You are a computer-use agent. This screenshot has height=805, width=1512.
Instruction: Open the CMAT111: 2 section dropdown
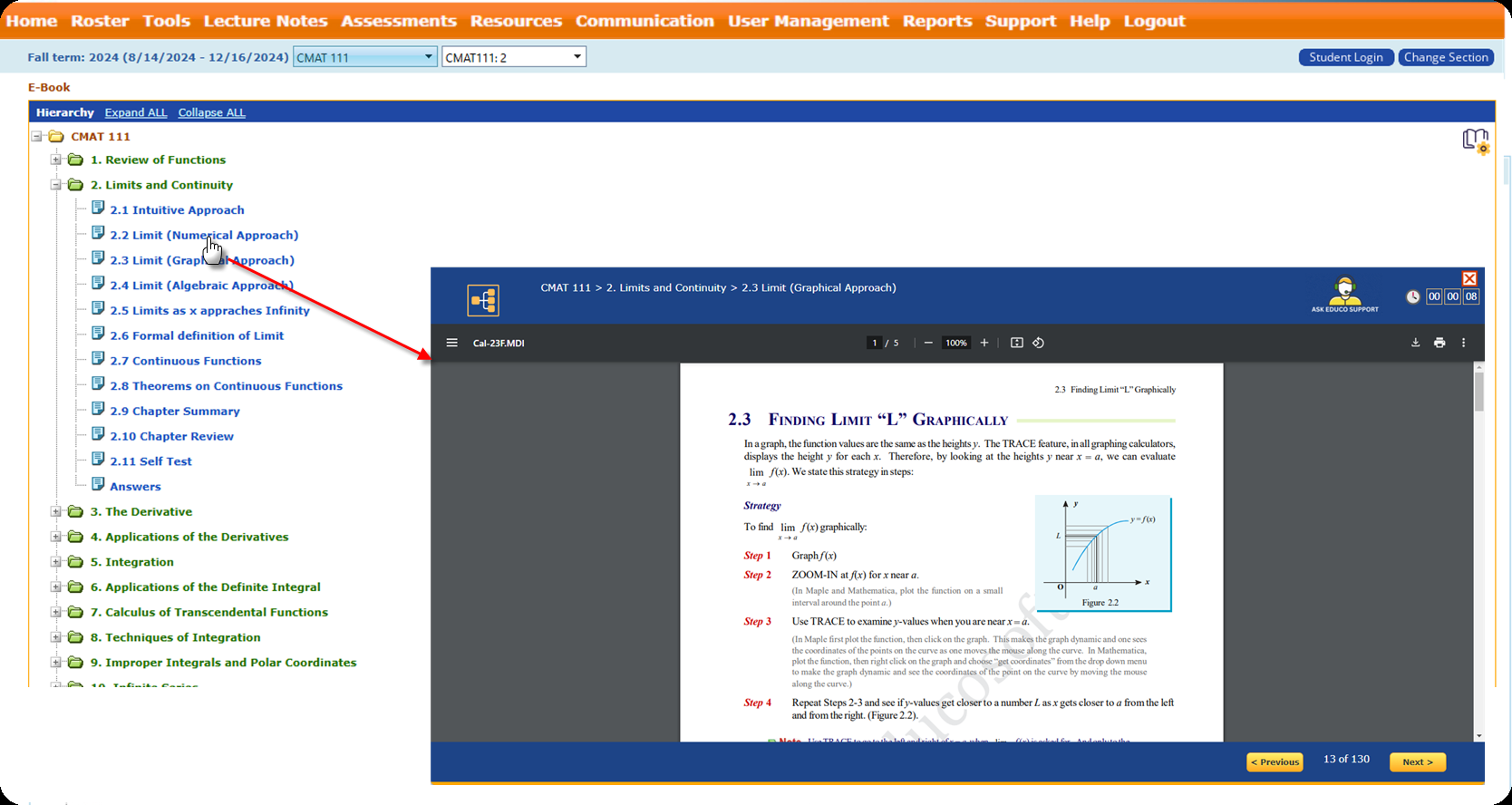pyautogui.click(x=513, y=57)
